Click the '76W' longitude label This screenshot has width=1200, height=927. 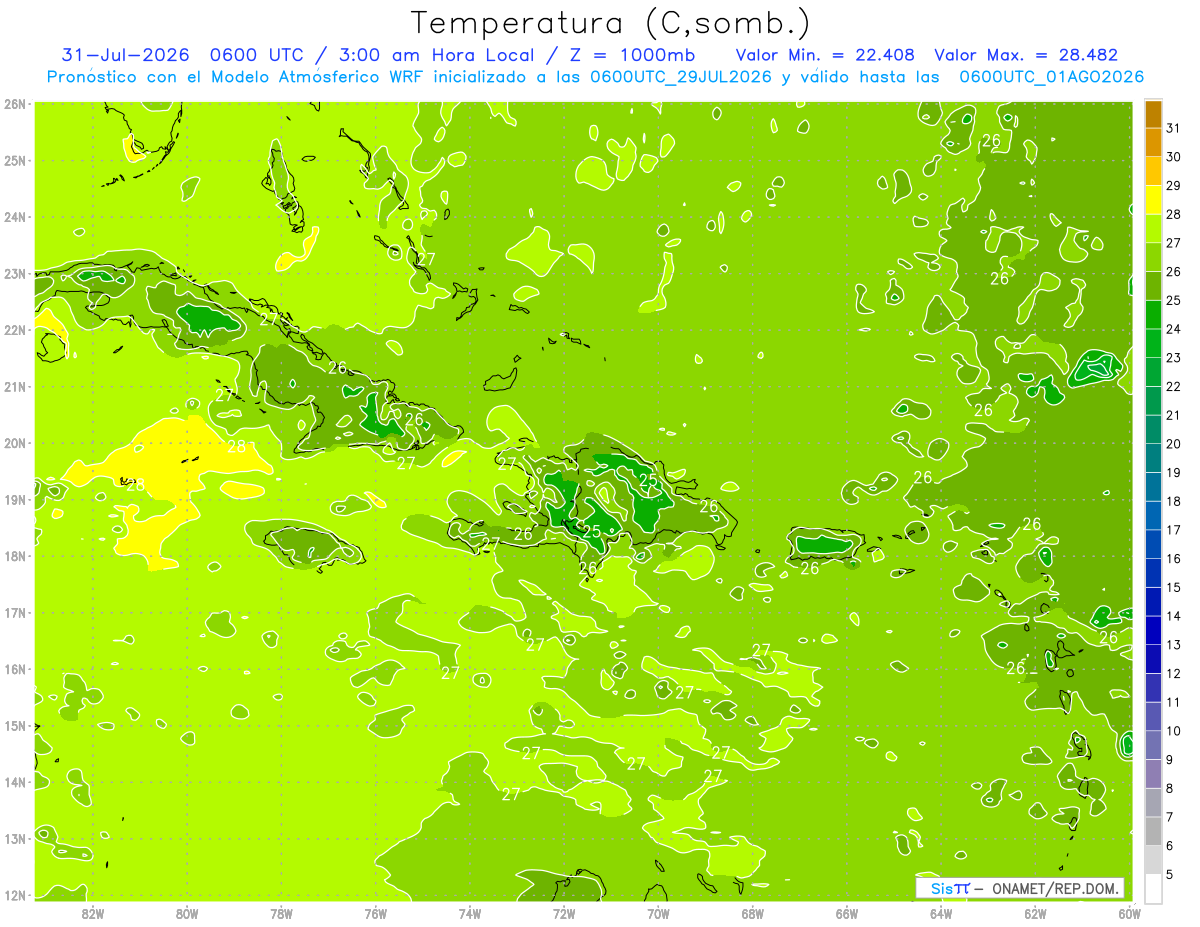(x=376, y=914)
